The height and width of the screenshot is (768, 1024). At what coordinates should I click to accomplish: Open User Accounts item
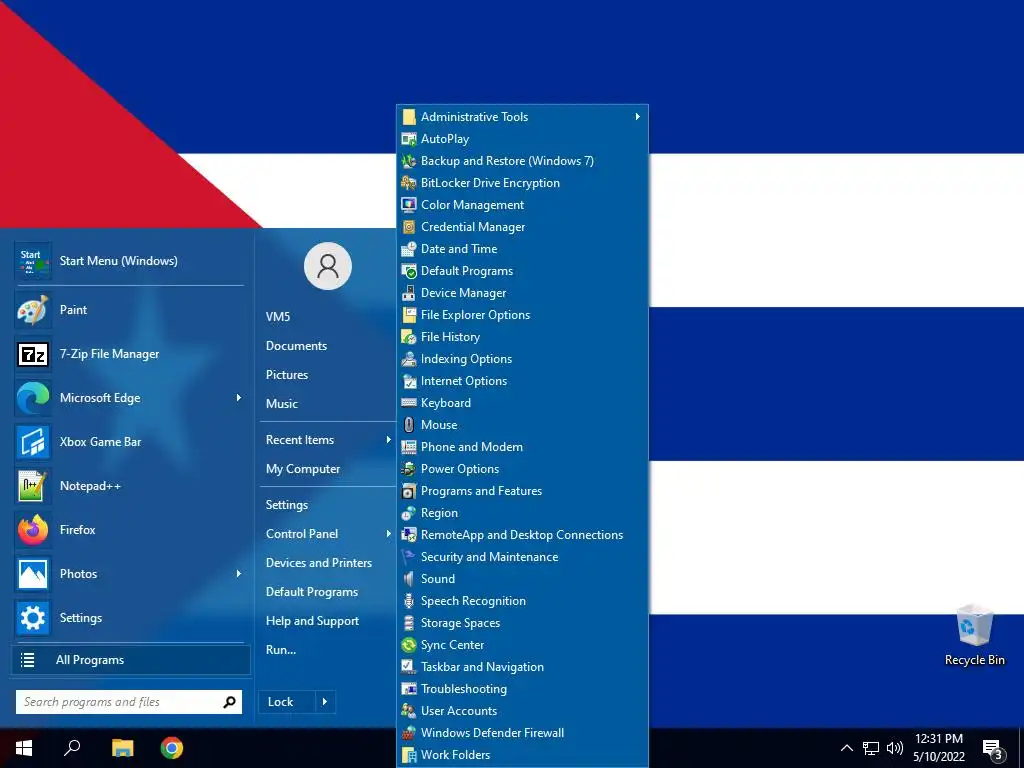coord(522,711)
